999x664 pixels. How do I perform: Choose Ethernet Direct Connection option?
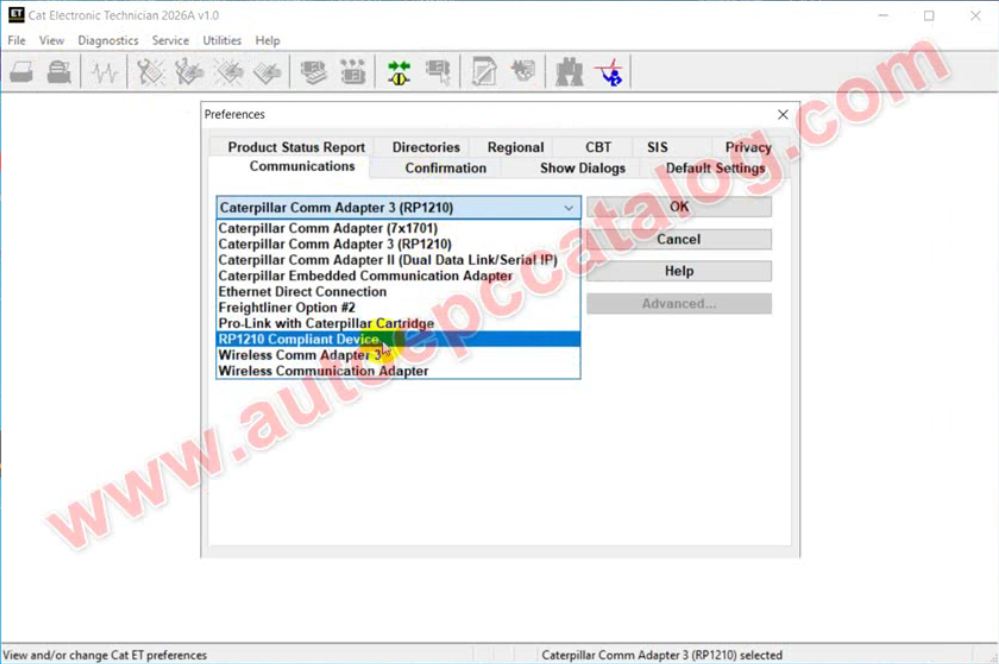point(302,292)
